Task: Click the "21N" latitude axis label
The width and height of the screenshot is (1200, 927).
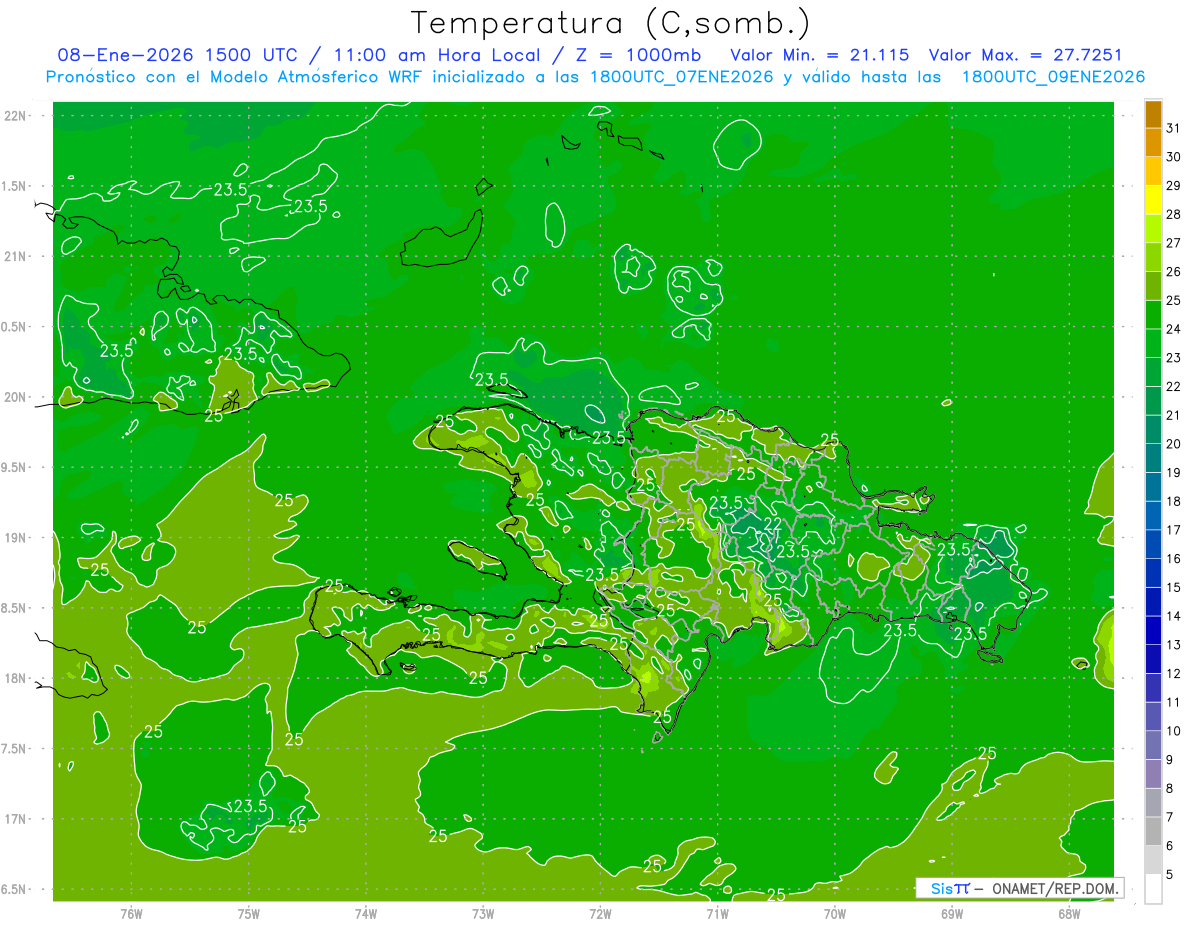Action: 16,256
